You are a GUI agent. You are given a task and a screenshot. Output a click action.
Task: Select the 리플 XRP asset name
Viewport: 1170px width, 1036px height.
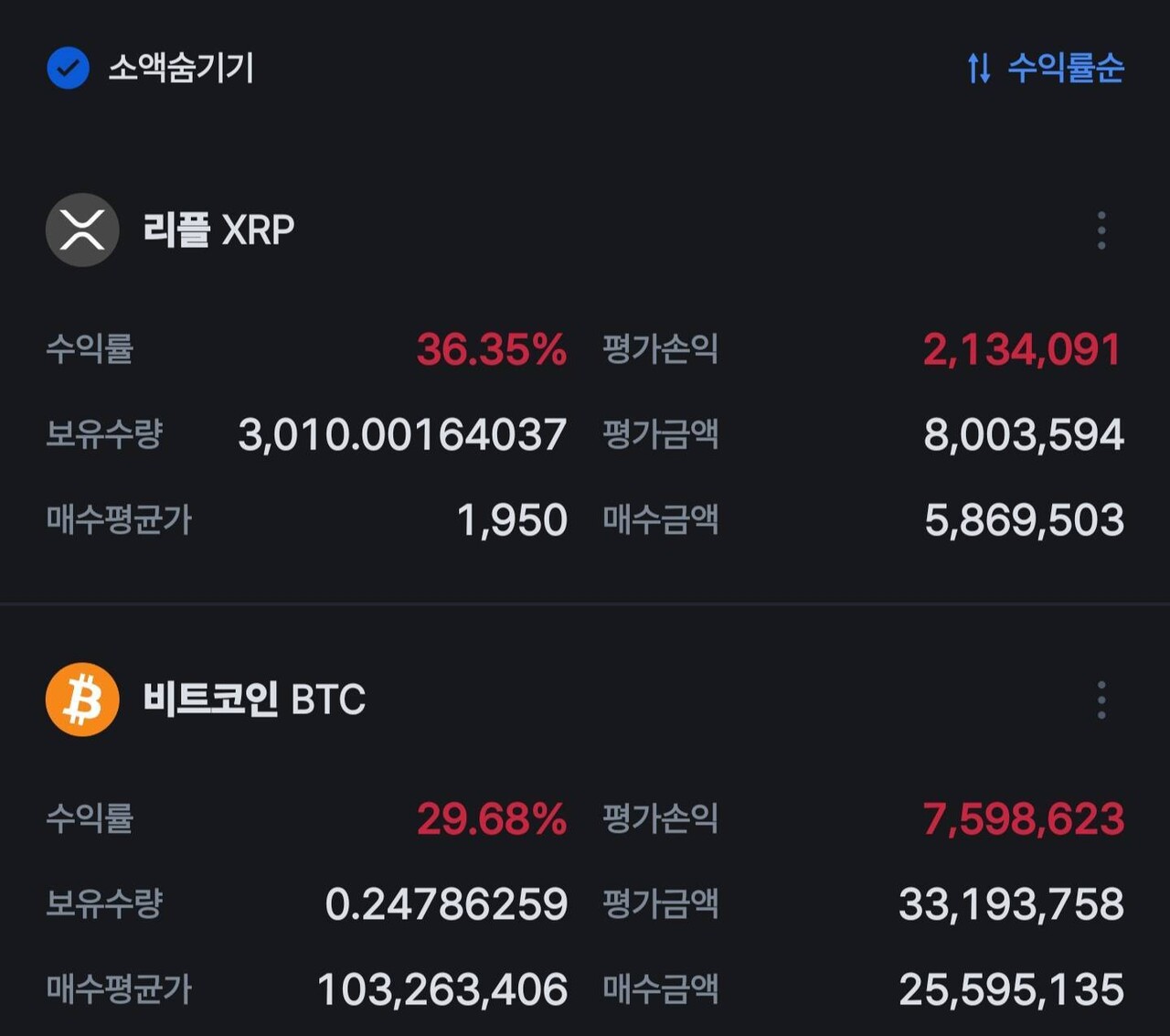coord(218,230)
